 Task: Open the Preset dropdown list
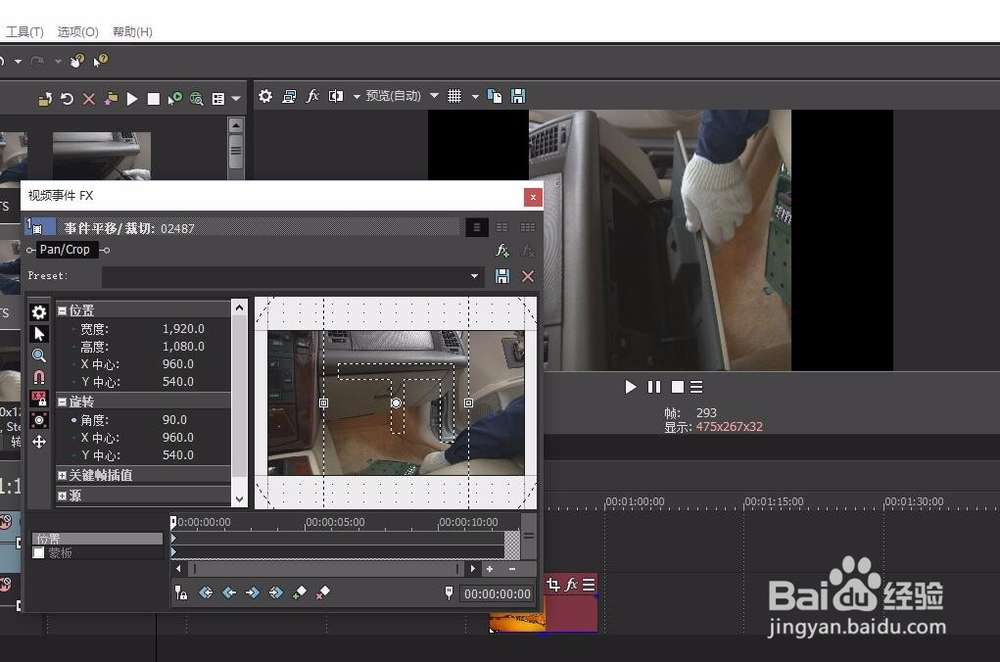point(474,276)
